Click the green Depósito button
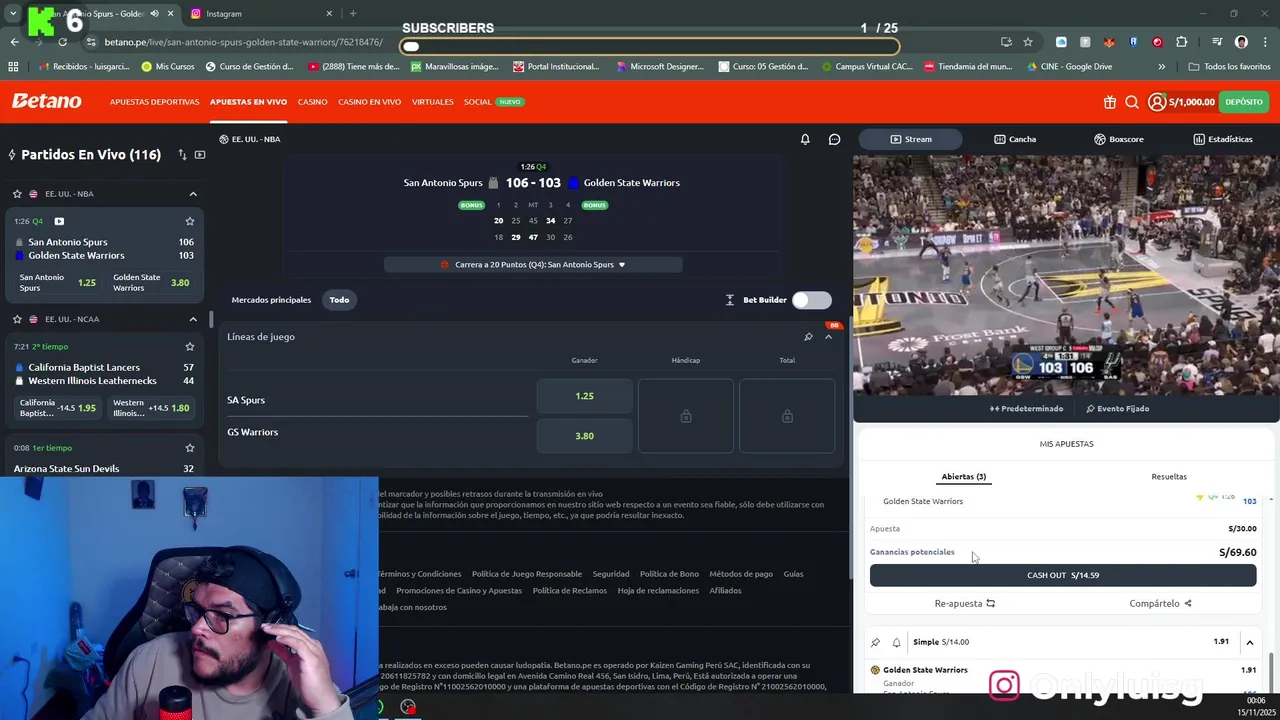 [1244, 102]
